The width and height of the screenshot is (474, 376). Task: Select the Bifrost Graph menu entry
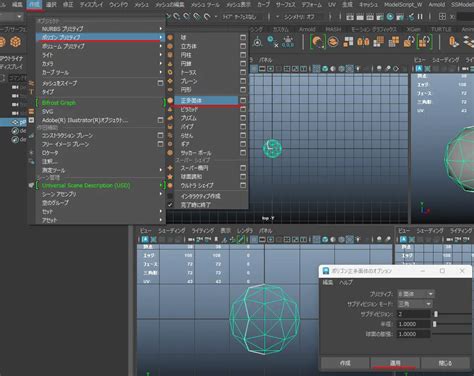(x=100, y=103)
